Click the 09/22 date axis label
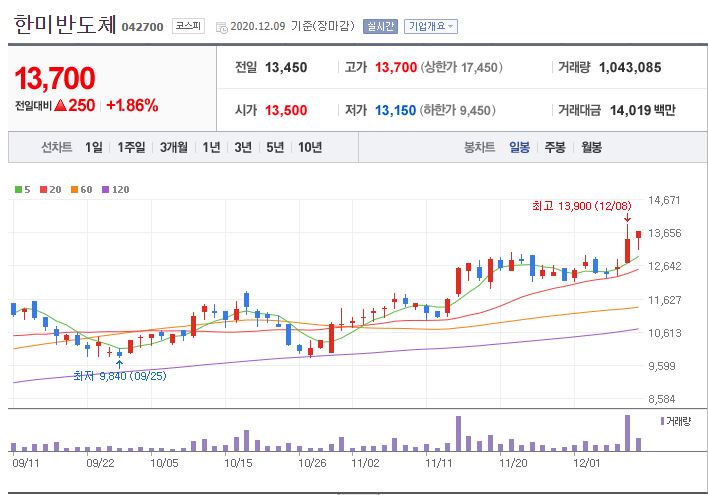The image size is (708, 495). [100, 463]
